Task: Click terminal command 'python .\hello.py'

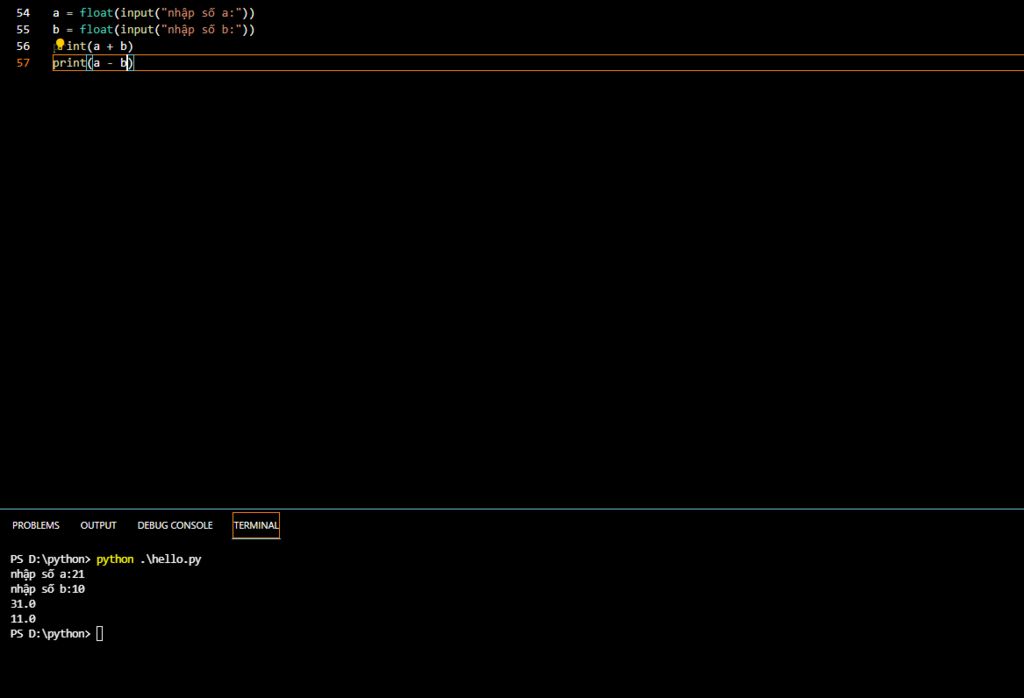Action: pos(149,560)
